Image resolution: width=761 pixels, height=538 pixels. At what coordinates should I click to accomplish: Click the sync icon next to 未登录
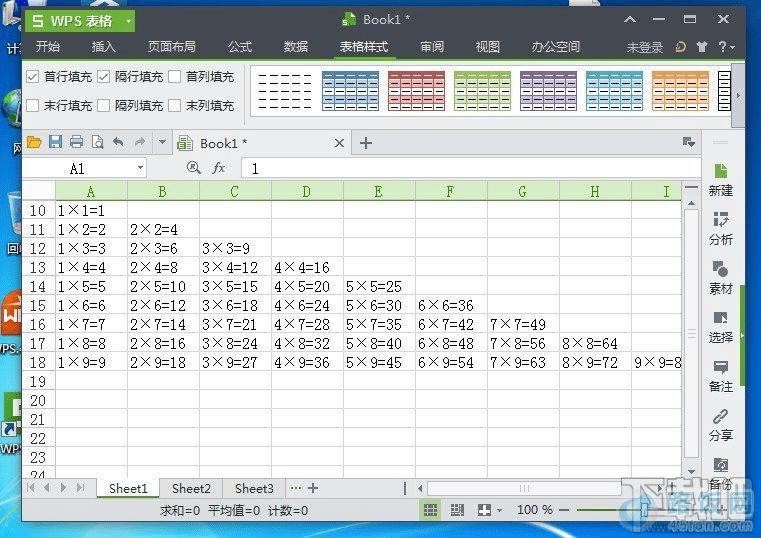[x=680, y=47]
